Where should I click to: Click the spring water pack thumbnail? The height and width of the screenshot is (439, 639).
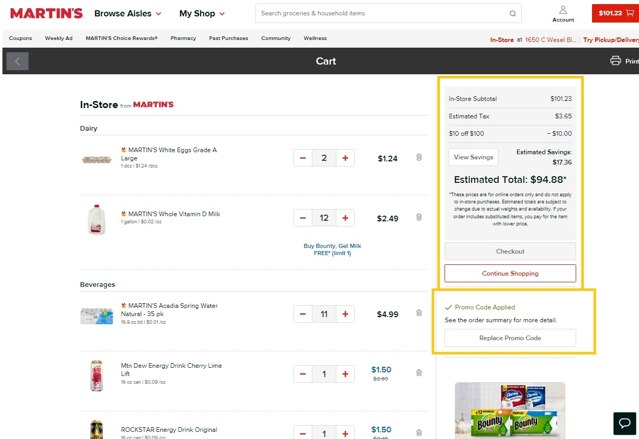pos(97,316)
